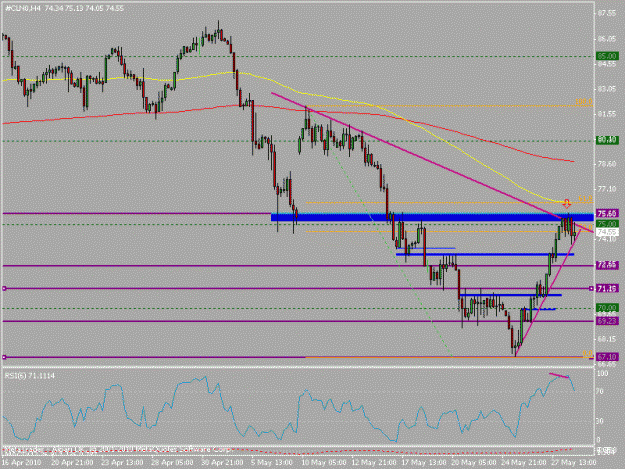Click the 27 May 13:00 time label

(x=574, y=463)
